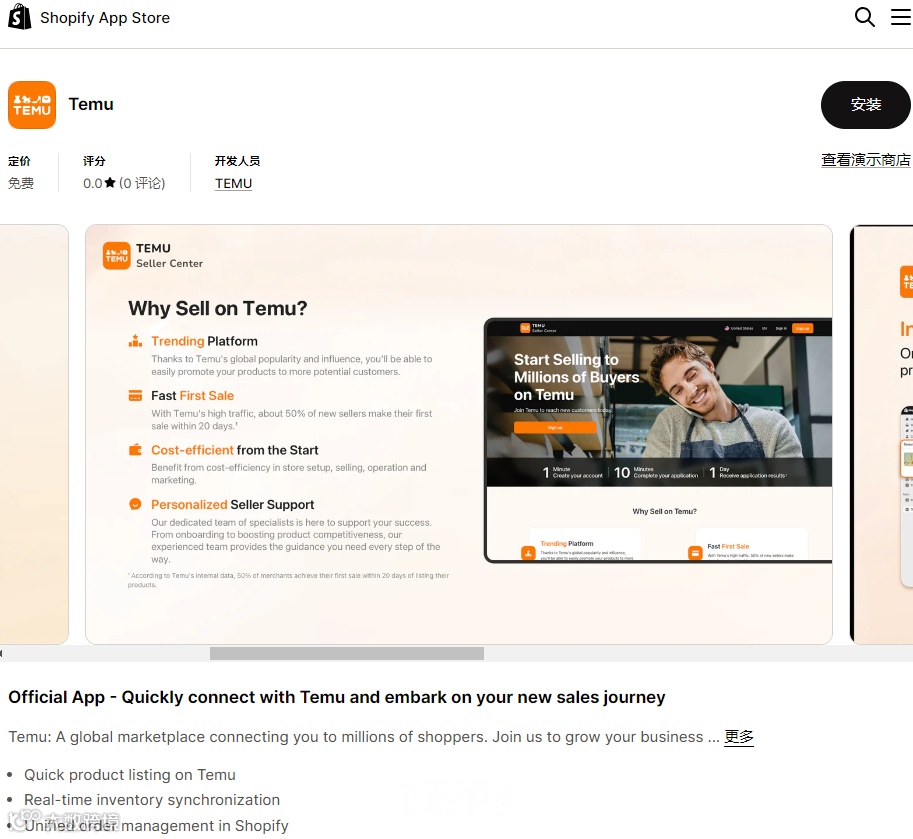Image resolution: width=913 pixels, height=839 pixels.
Task: Click the Shopify bag logo
Action: pos(20,17)
